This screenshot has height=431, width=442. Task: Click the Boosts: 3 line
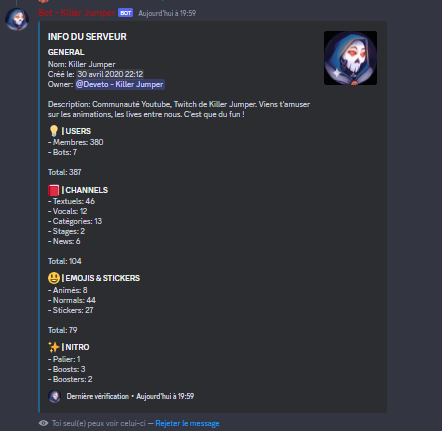point(67,369)
